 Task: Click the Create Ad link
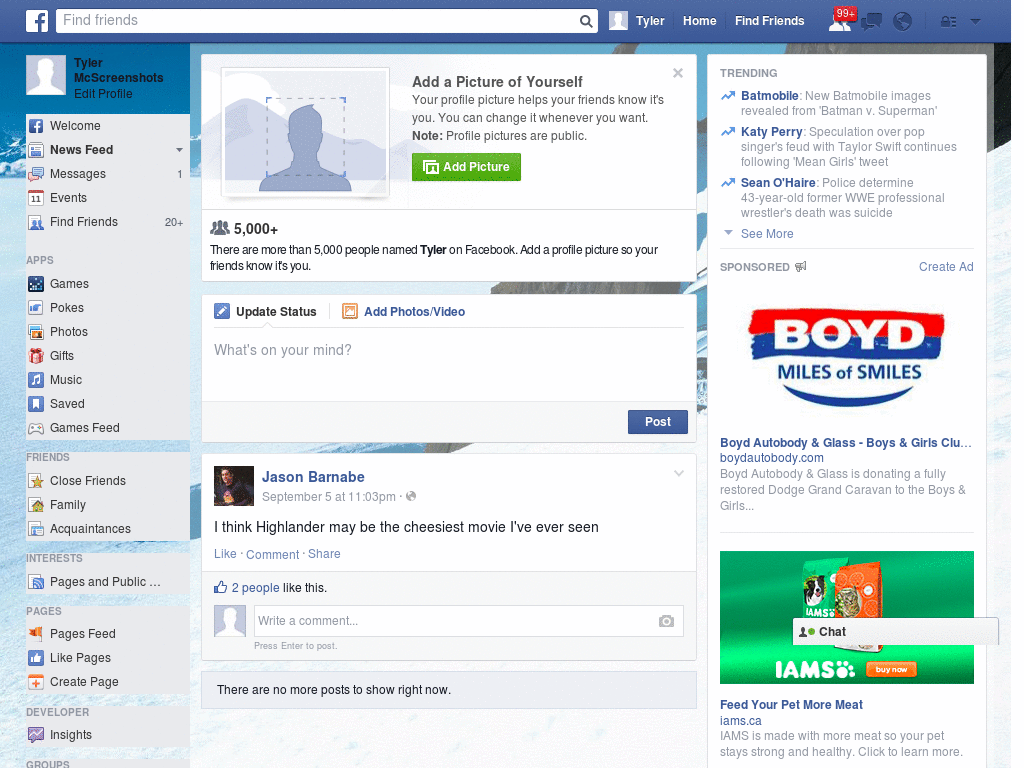click(946, 267)
